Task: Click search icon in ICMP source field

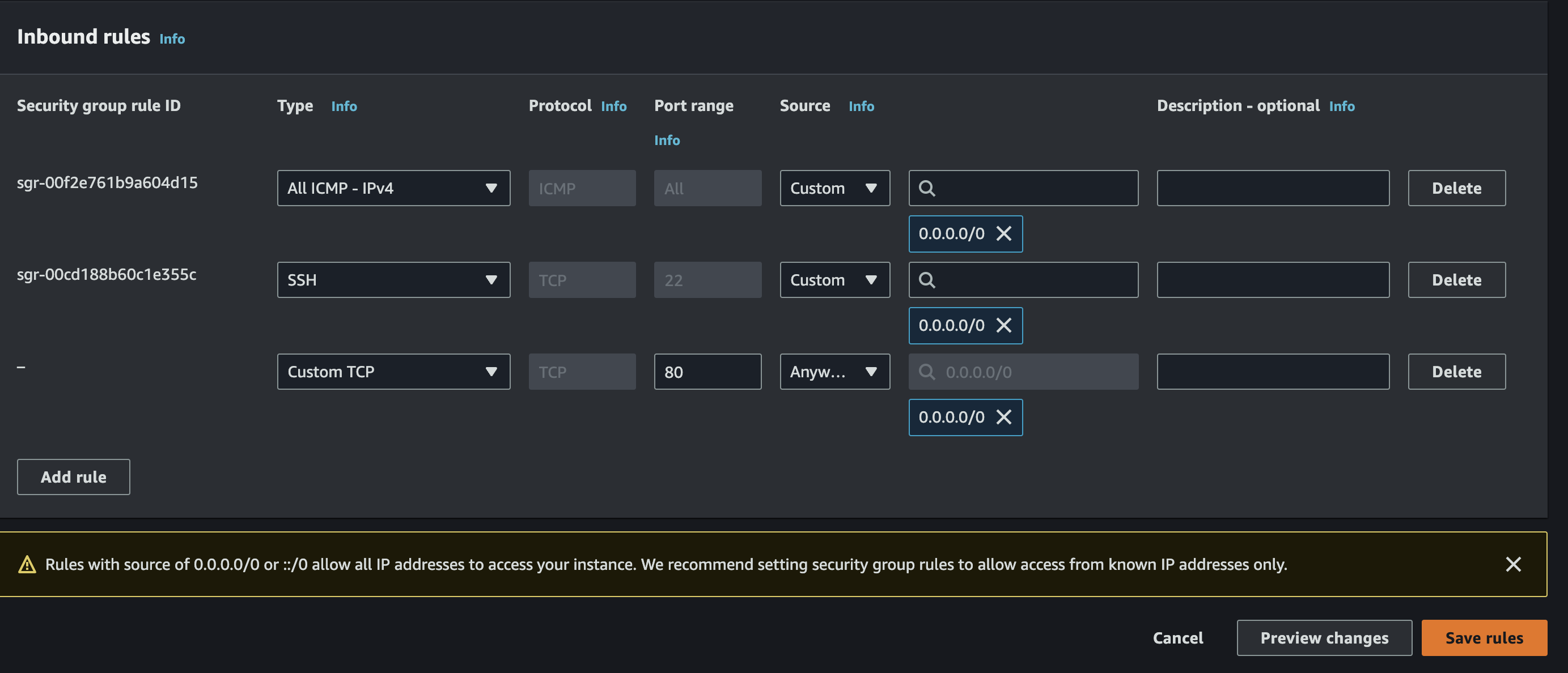Action: coord(926,188)
